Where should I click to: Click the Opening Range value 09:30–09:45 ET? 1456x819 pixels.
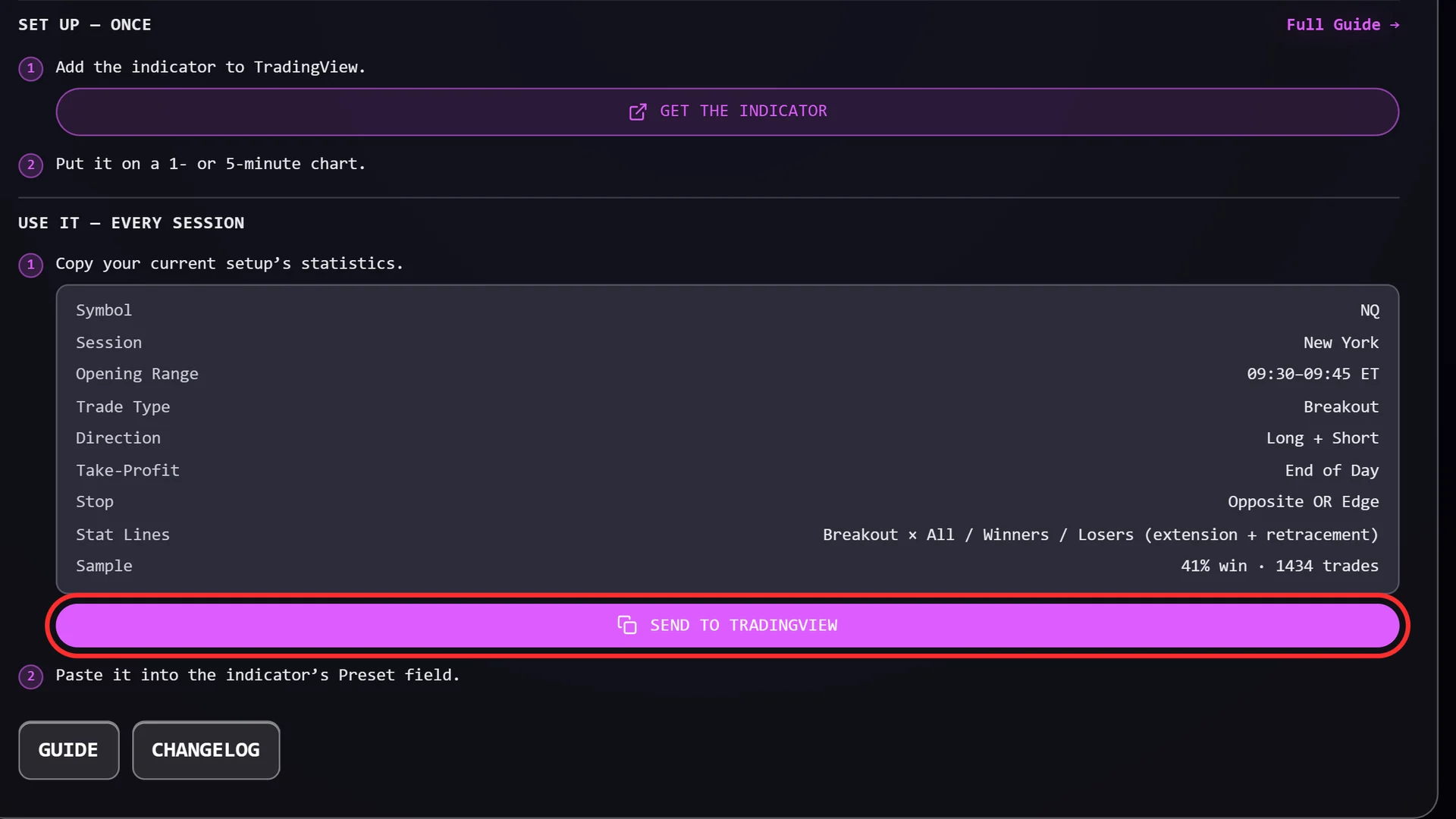coord(1313,374)
